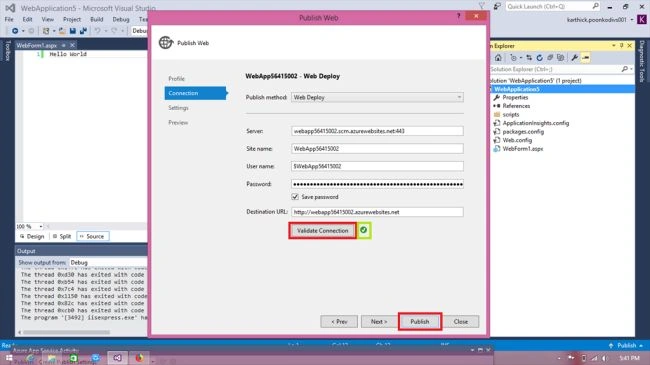Open the Debug solution configuration dropdown
650x365 pixels.
(x=140, y=31)
